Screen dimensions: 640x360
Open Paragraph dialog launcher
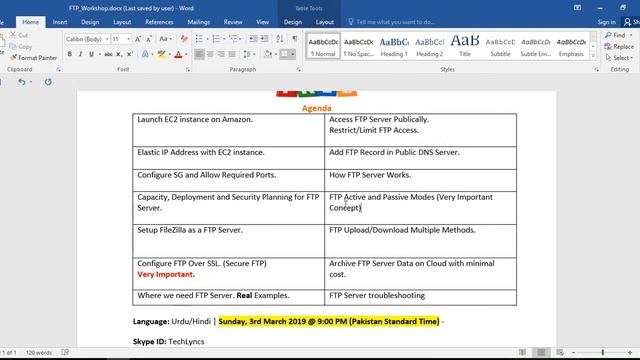pos(299,70)
